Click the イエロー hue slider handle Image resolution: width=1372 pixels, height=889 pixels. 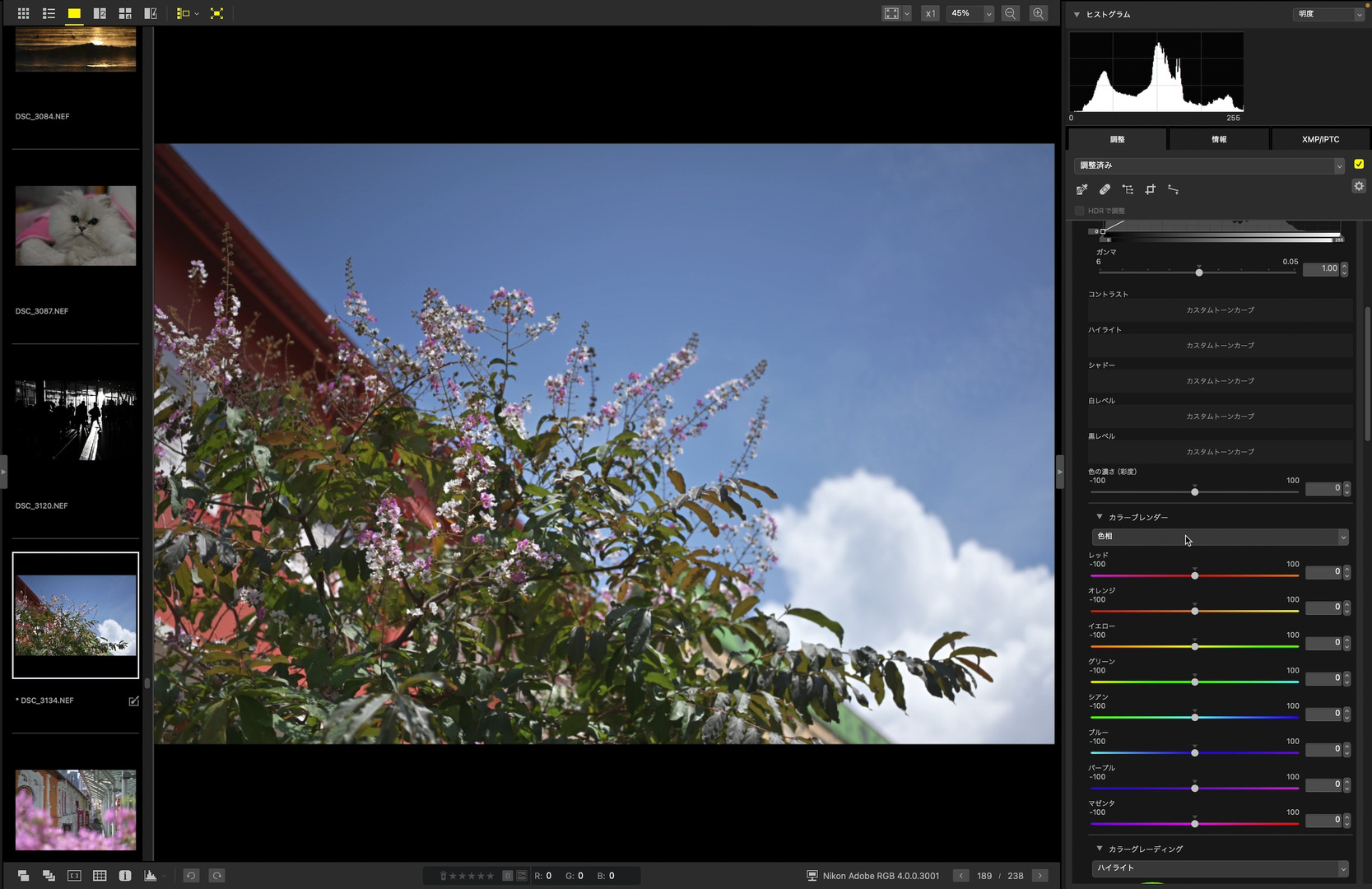click(1195, 646)
